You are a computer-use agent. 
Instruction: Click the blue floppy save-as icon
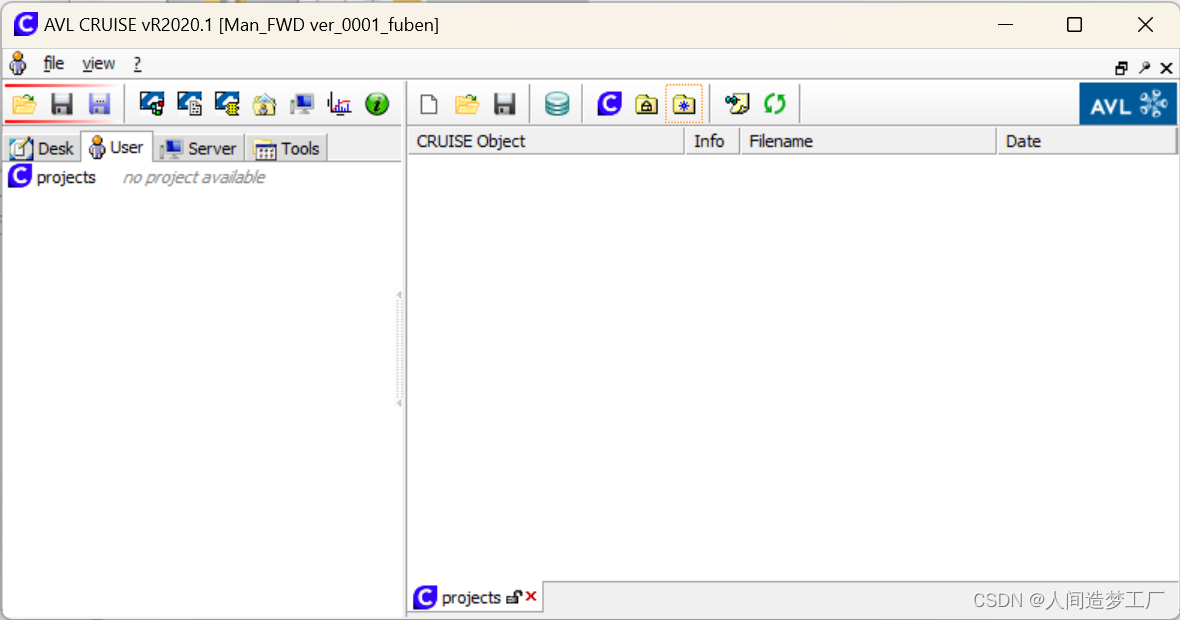[x=99, y=104]
